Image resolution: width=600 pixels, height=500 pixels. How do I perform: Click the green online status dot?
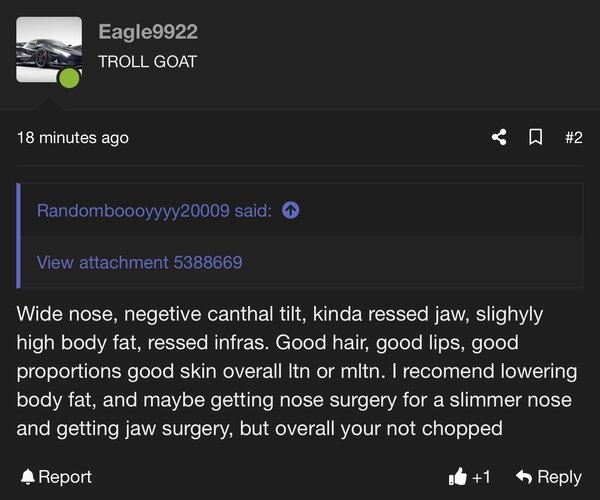[x=69, y=78]
